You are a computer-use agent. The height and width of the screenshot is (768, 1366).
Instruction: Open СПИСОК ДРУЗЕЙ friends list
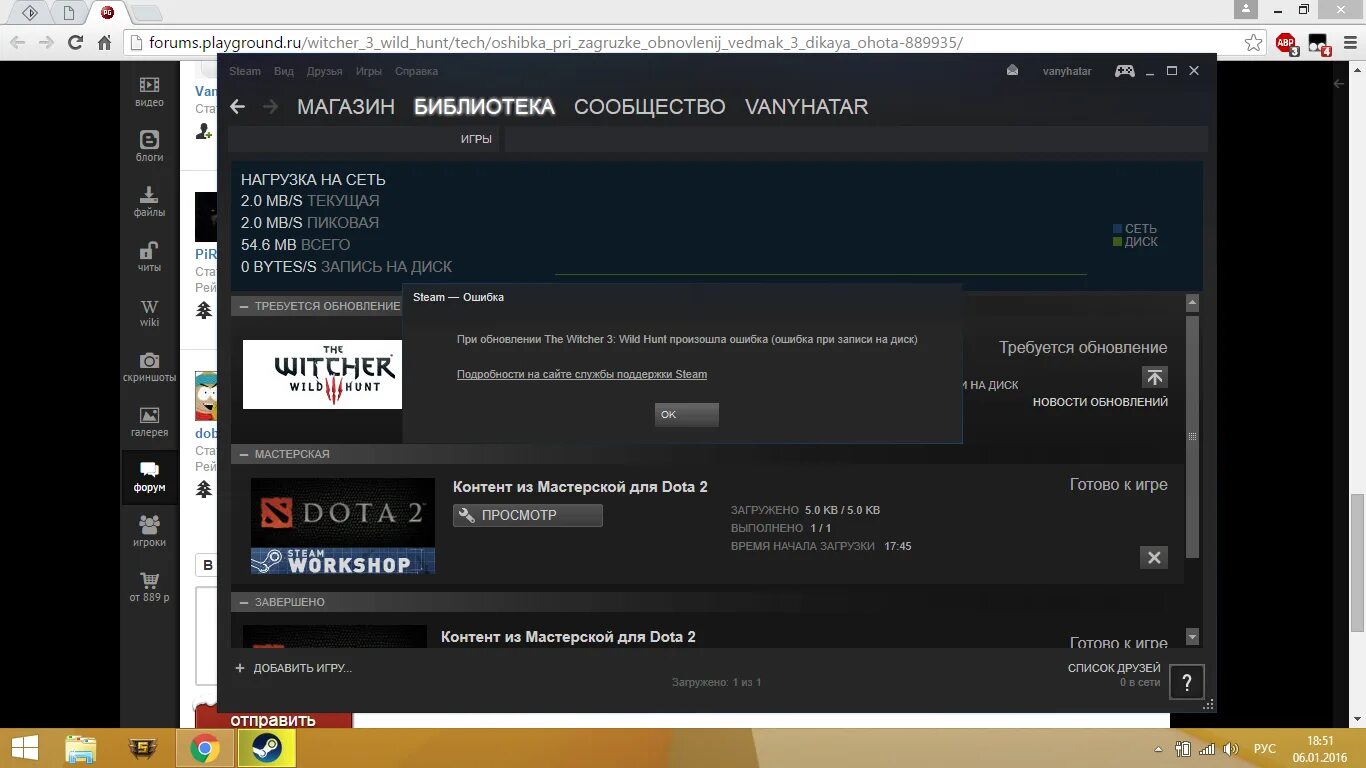pyautogui.click(x=1114, y=668)
